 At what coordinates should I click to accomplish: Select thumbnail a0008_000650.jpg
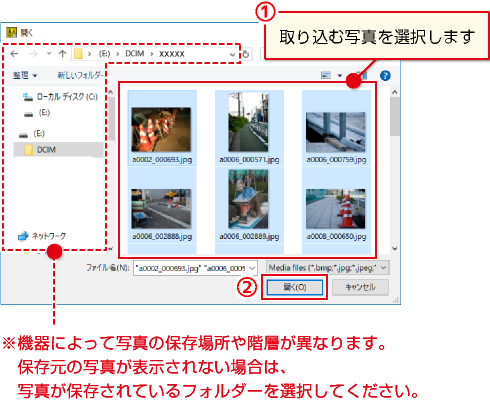tap(336, 205)
